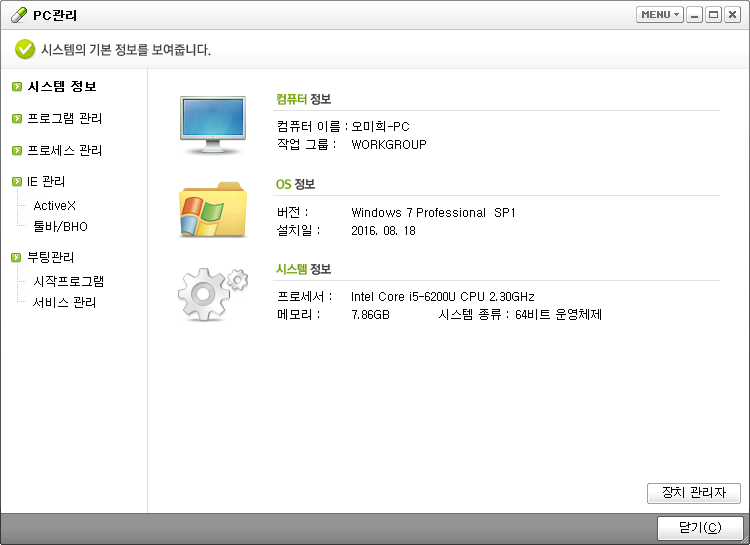
Task: Open 프로세스 관리 section
Action: click(x=65, y=150)
